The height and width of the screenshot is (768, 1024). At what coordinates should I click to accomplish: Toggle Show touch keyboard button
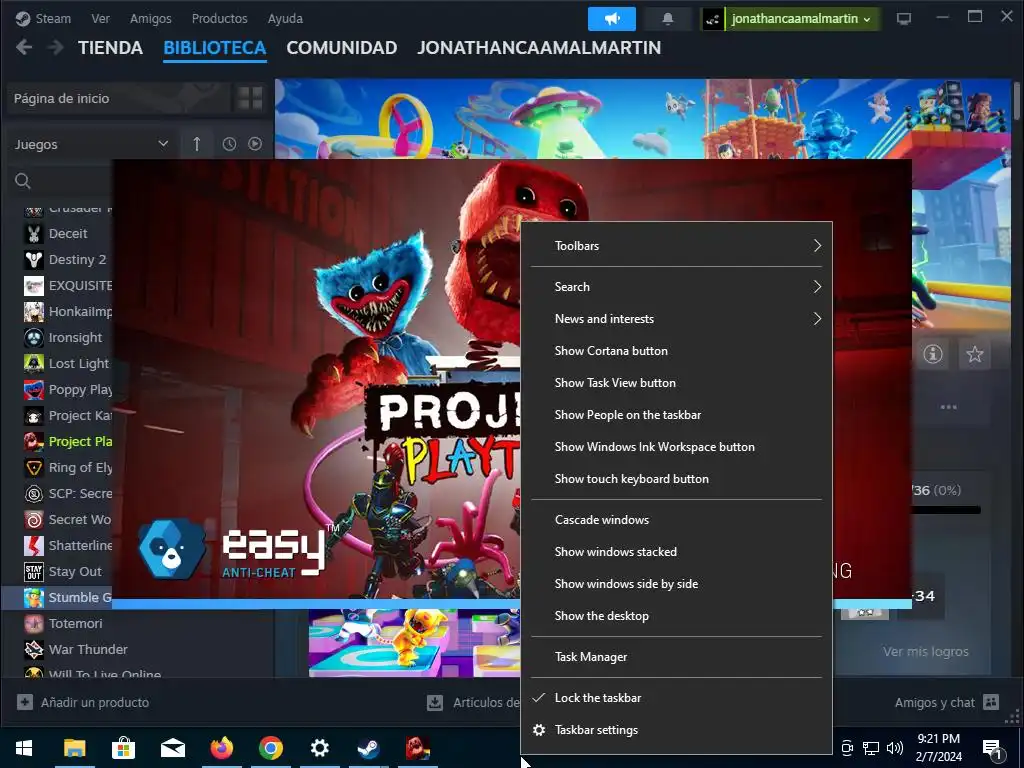click(x=677, y=479)
